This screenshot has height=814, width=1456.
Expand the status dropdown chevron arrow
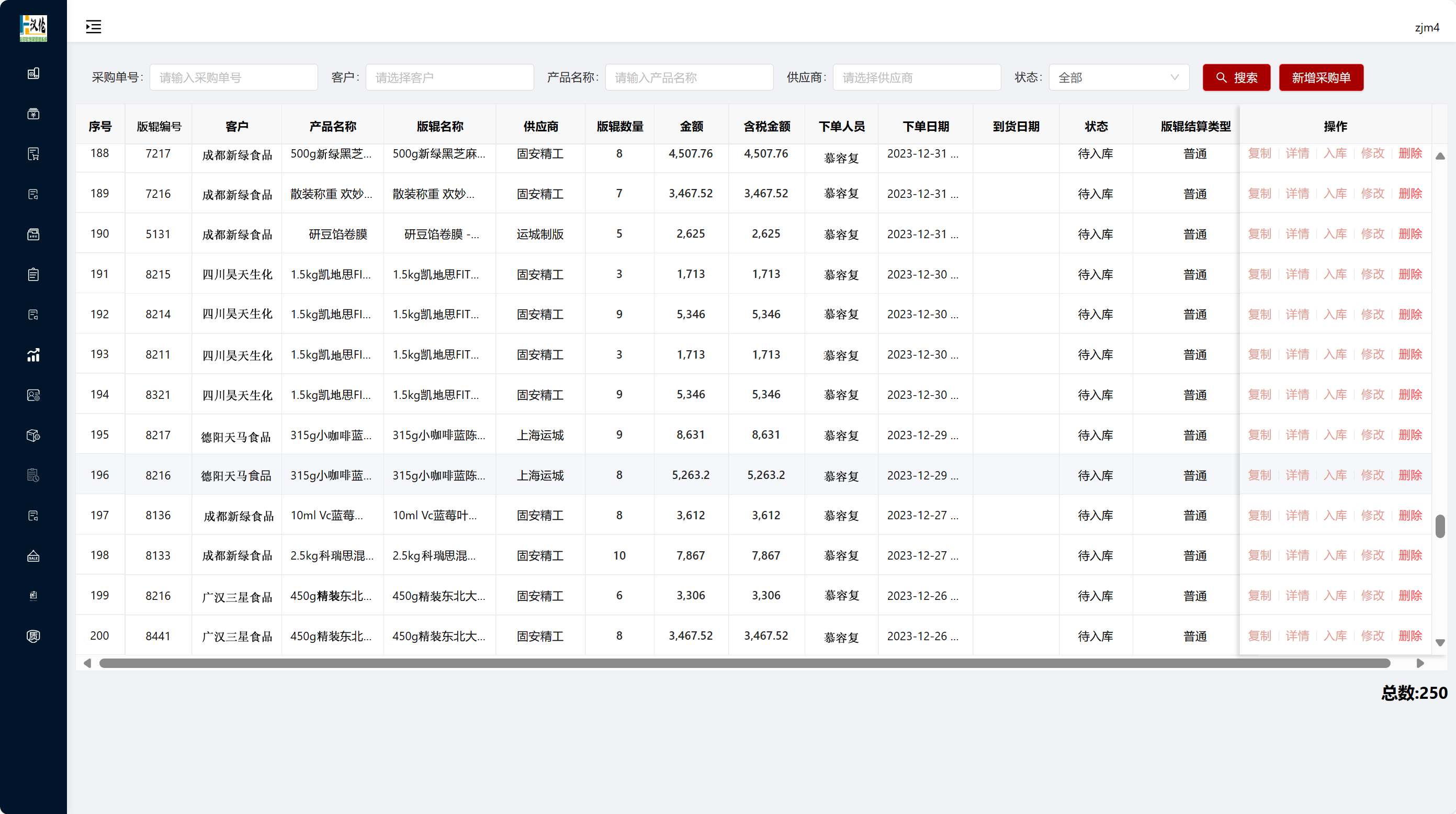click(1175, 77)
